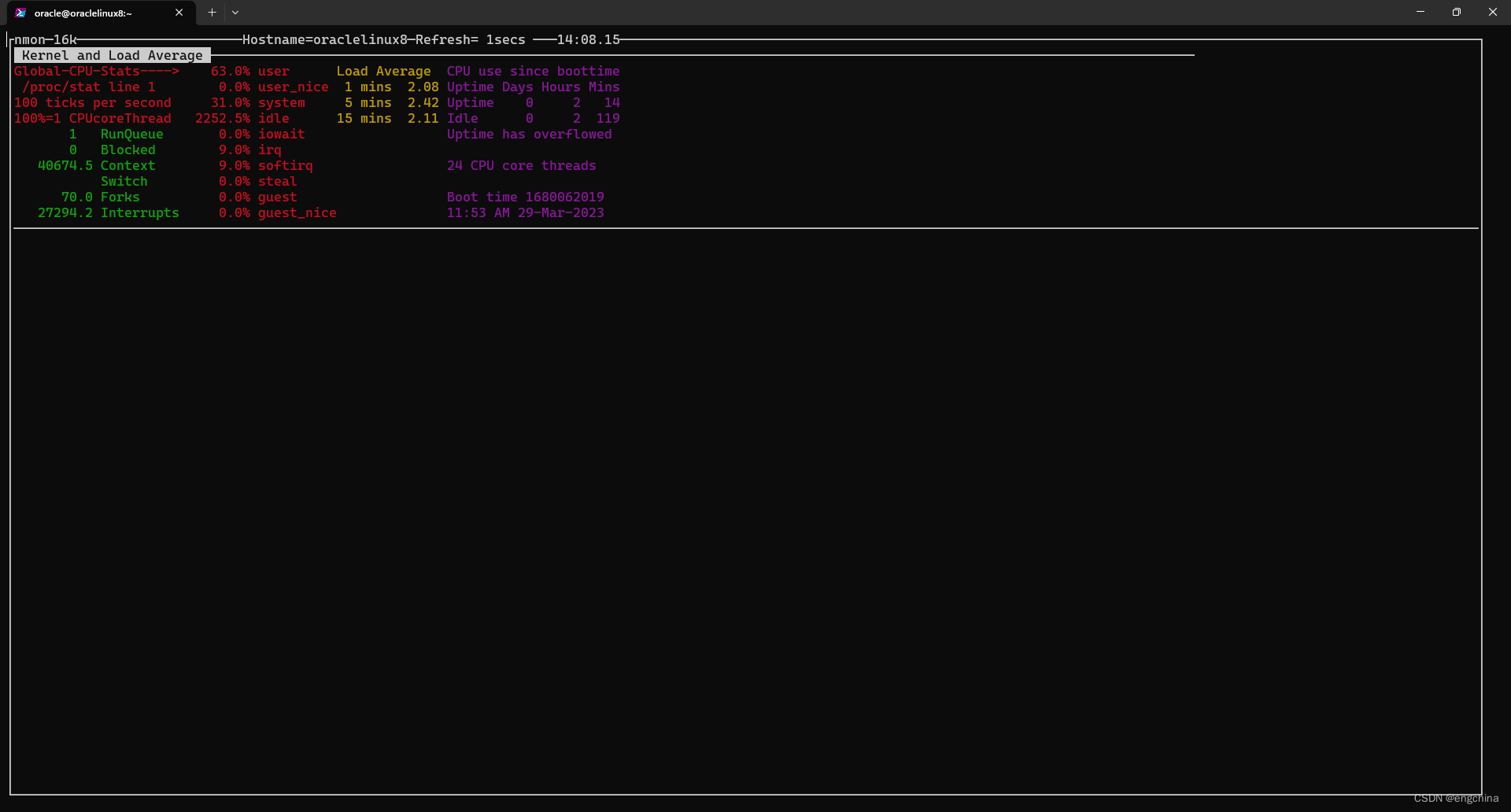Click the terminal tab's shell icon
Viewport: 1511px width, 812px height.
coord(21,13)
